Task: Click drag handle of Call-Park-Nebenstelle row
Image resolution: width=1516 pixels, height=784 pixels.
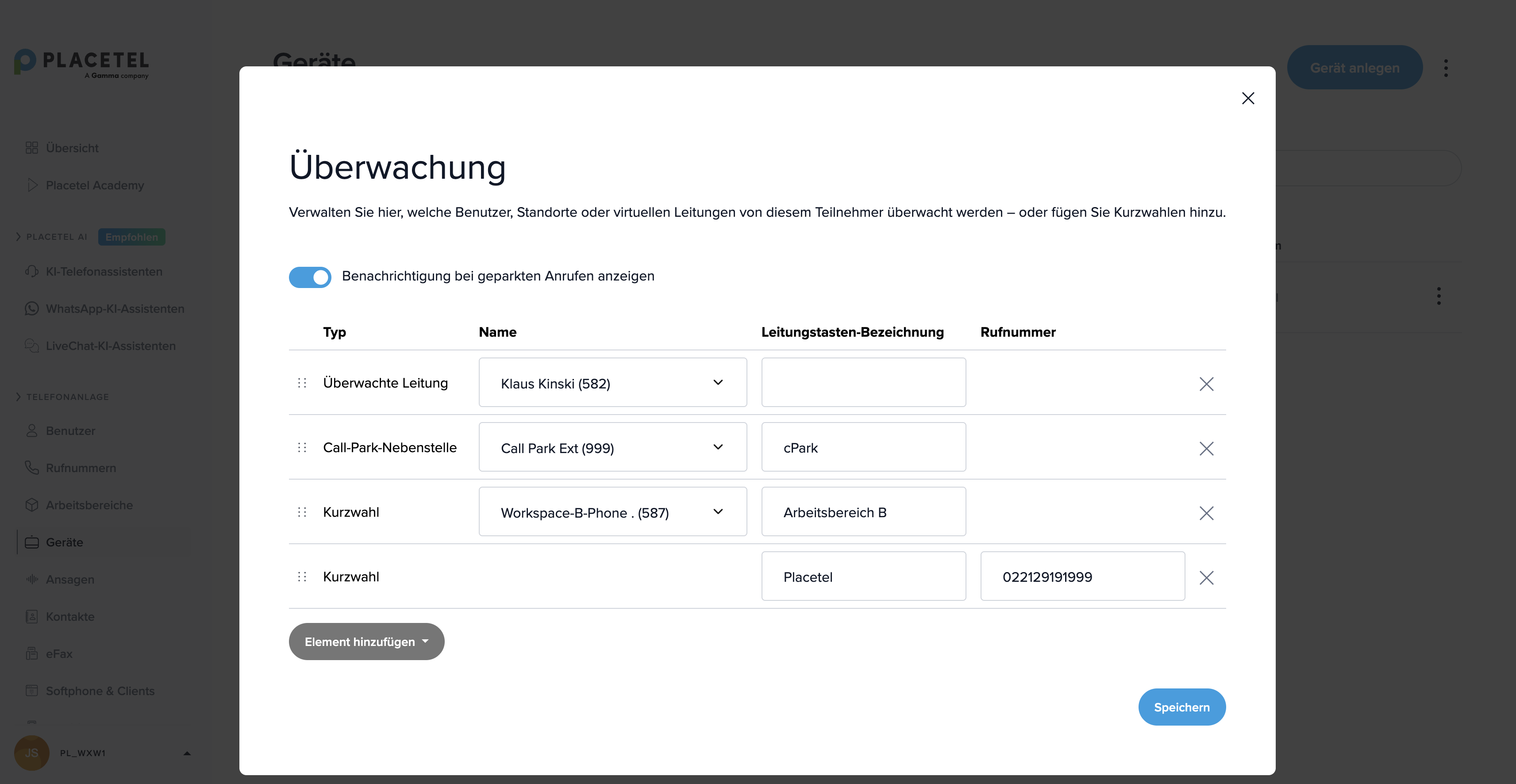Action: pyautogui.click(x=302, y=448)
